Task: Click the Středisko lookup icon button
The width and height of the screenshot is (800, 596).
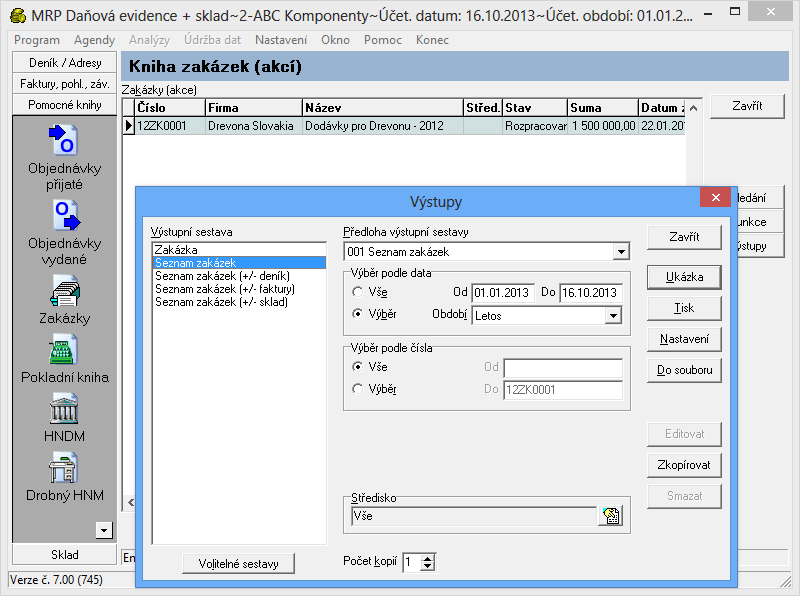Action: click(610, 516)
